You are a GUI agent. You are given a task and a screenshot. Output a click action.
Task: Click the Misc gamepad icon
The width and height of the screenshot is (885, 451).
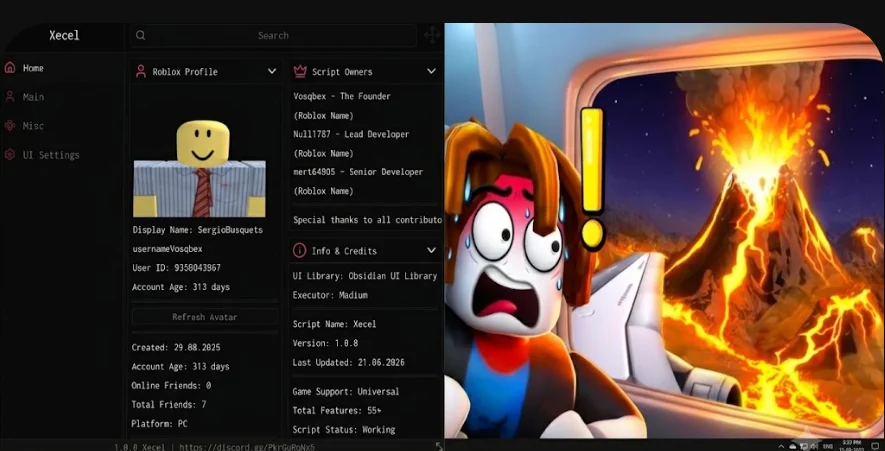(10, 125)
